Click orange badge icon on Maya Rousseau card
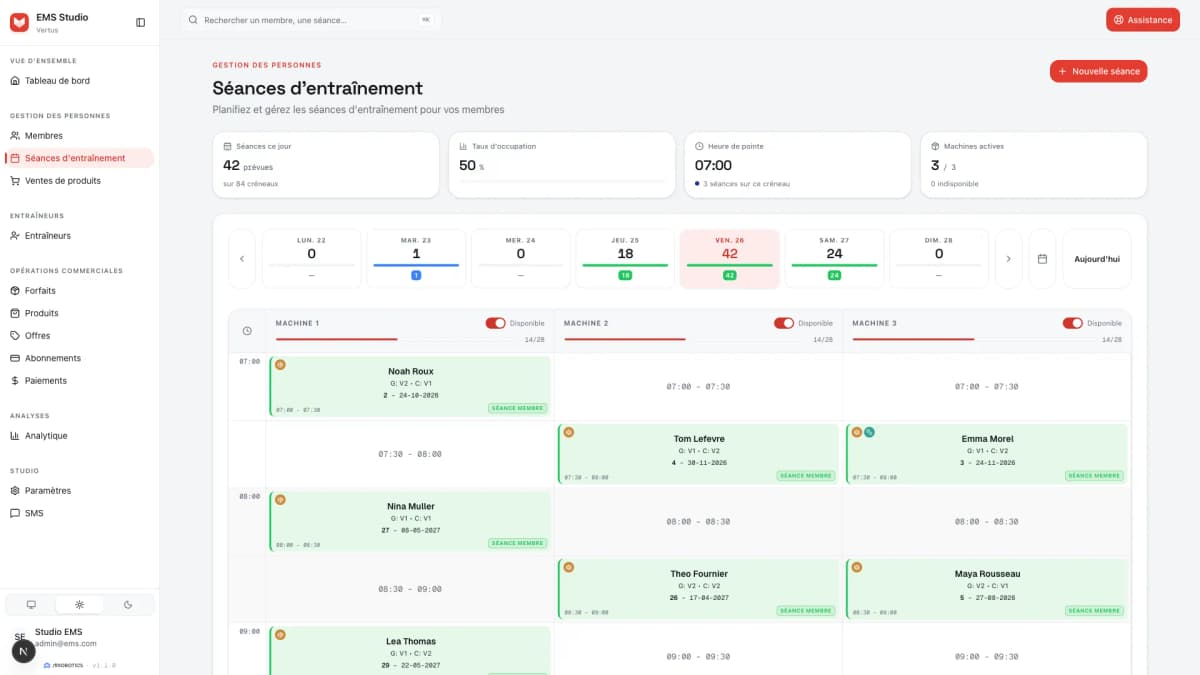Image resolution: width=1200 pixels, height=675 pixels. tap(857, 567)
